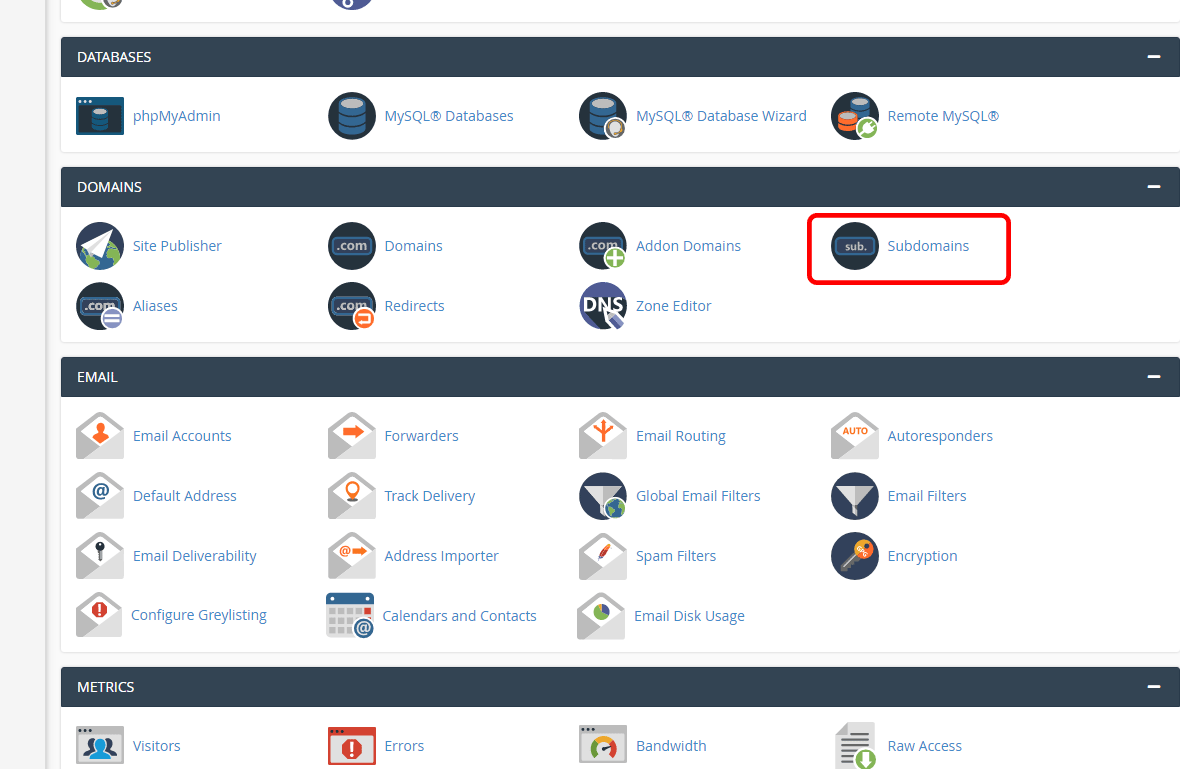Click the Redirects link
1180x769 pixels.
coord(414,306)
